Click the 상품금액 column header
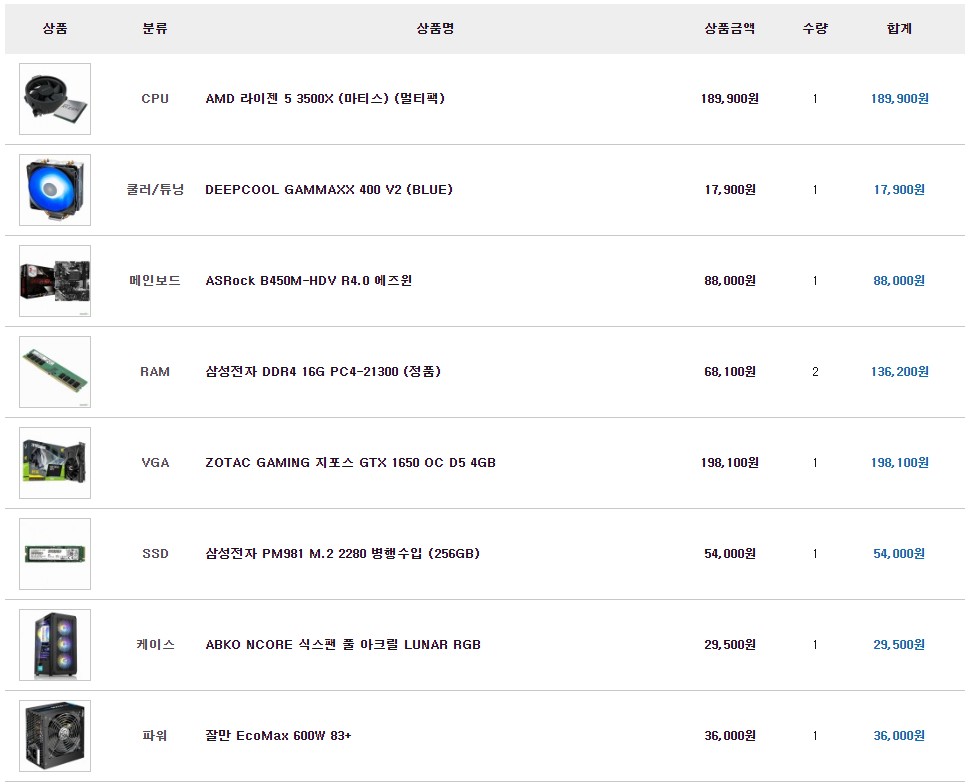Screen dimensions: 968x784 tap(729, 29)
